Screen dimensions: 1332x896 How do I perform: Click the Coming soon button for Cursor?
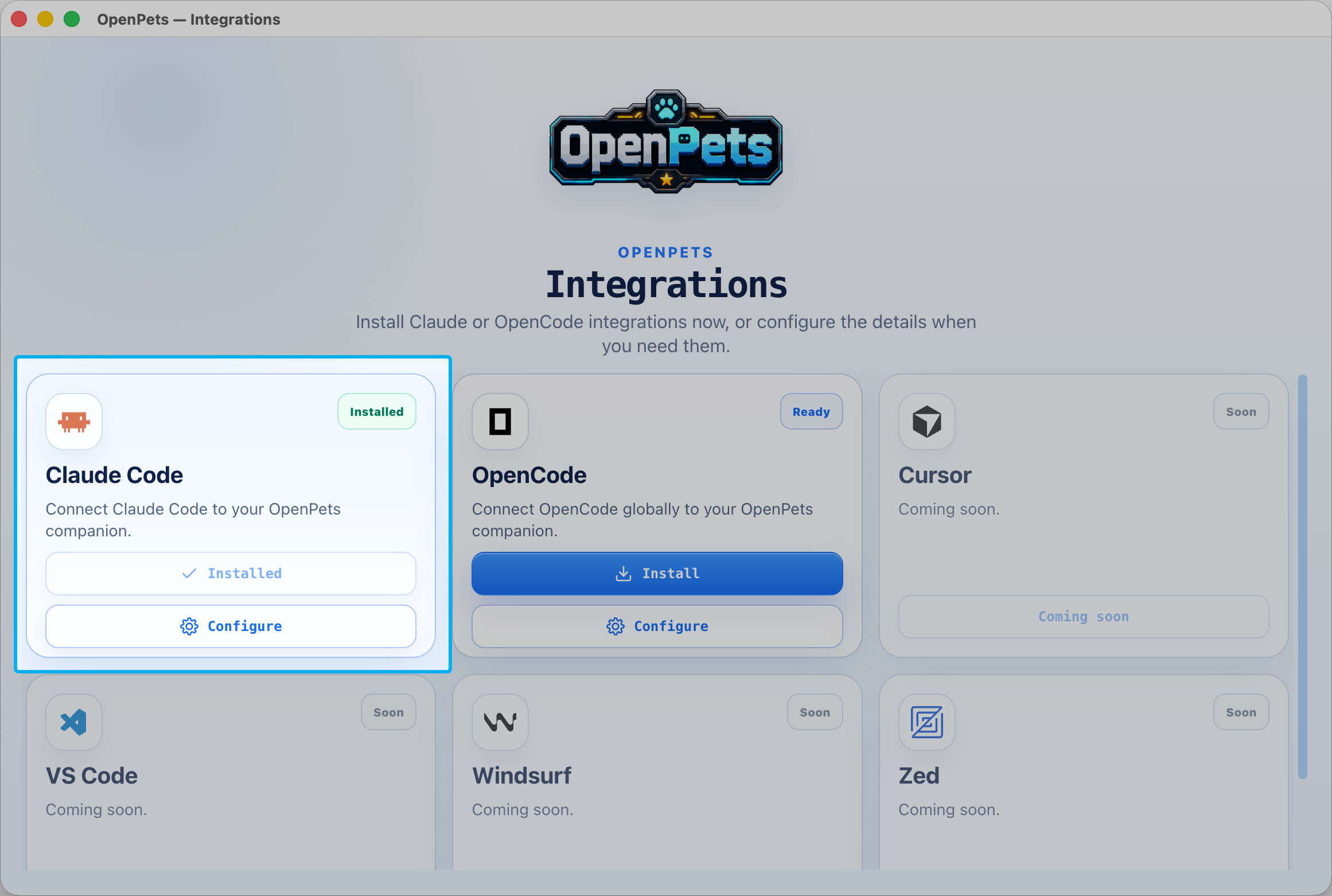pos(1084,617)
